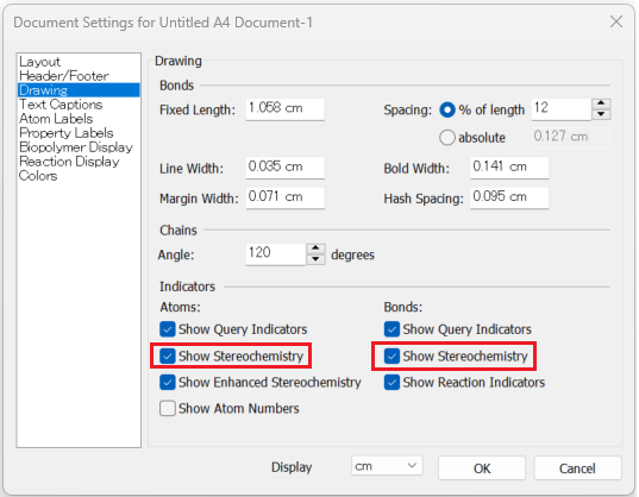Decrease spacing percentage with down arrow

[601, 114]
